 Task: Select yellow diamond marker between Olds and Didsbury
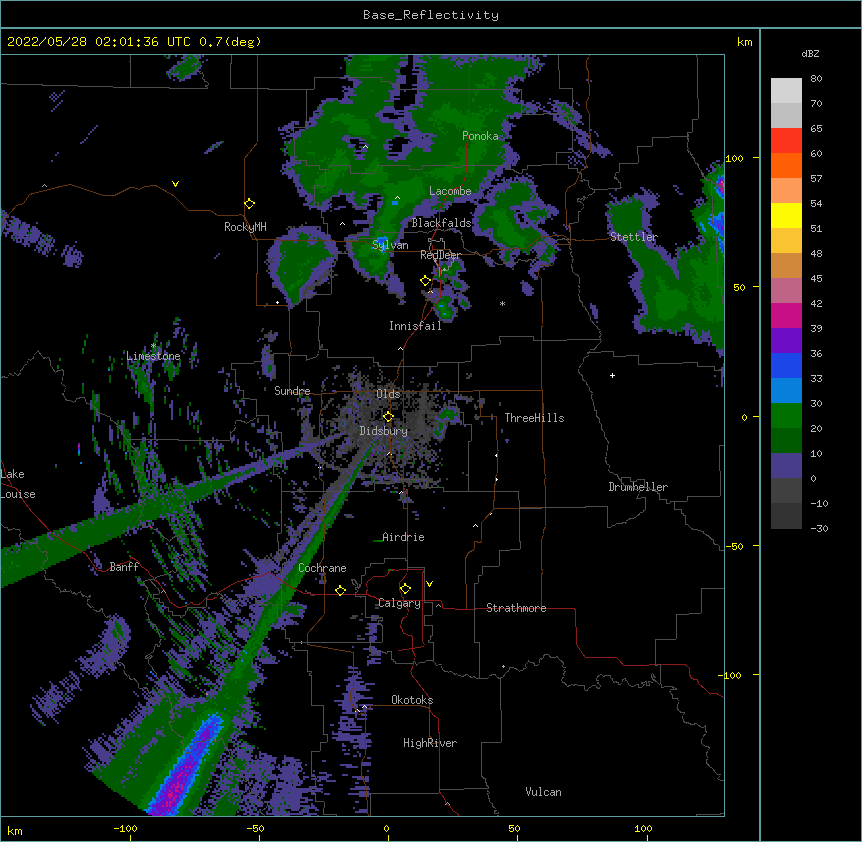388,417
